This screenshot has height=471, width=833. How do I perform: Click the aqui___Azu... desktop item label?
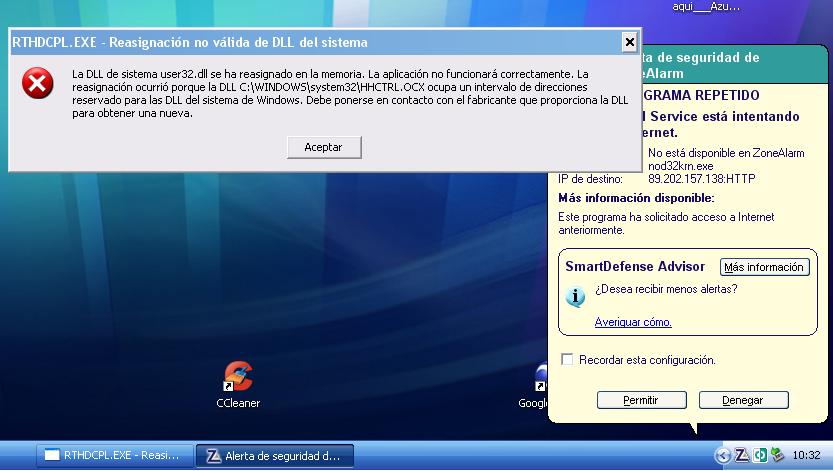click(706, 6)
